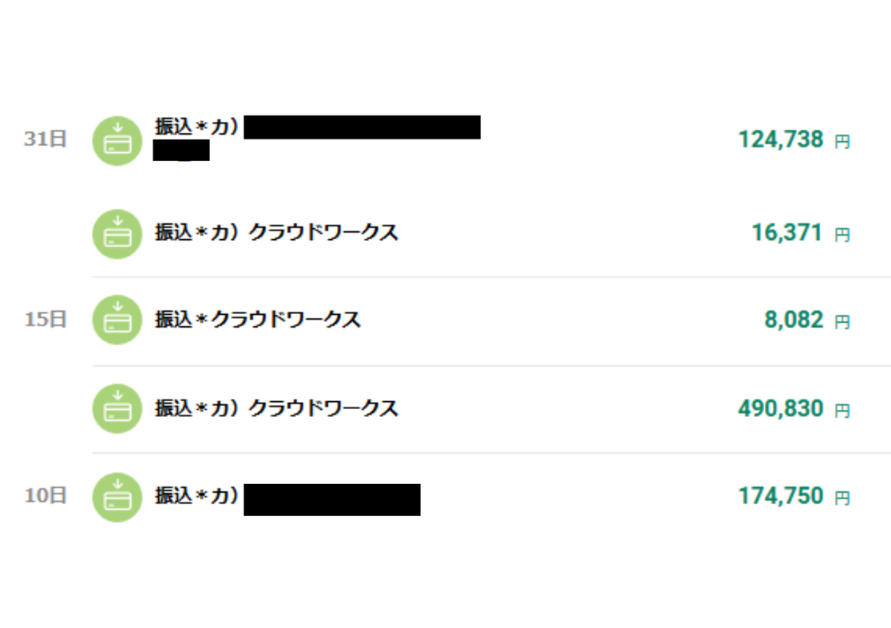Click the 124,738 円 amount

click(x=781, y=140)
